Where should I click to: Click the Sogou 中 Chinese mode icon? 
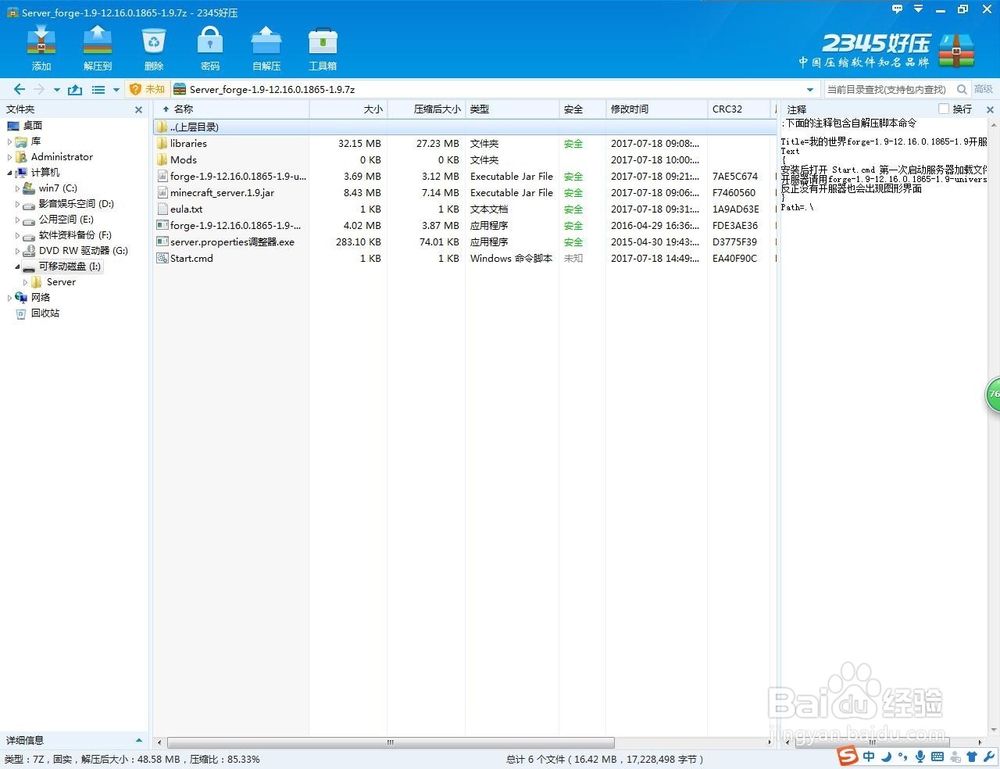click(x=869, y=757)
